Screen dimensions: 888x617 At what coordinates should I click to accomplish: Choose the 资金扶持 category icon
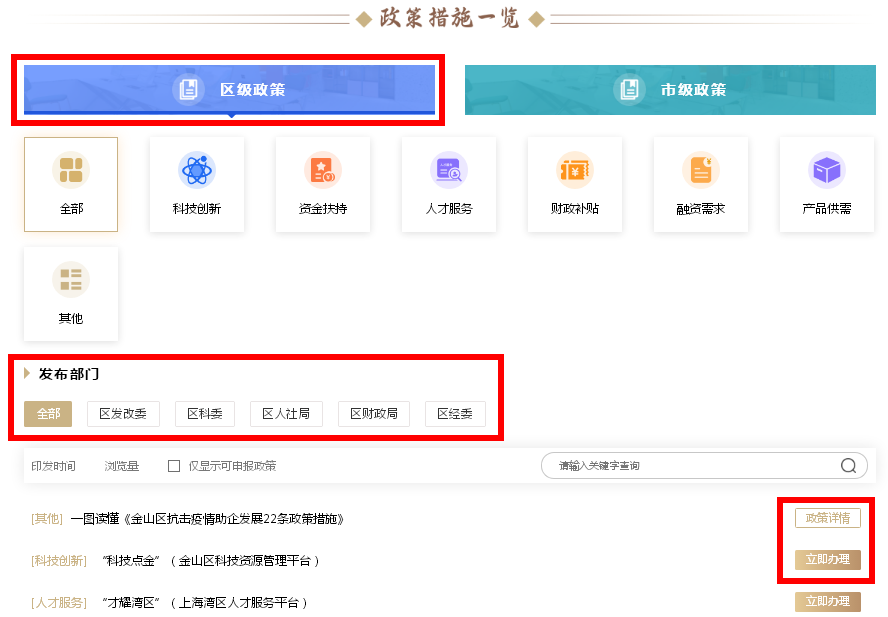pos(323,171)
